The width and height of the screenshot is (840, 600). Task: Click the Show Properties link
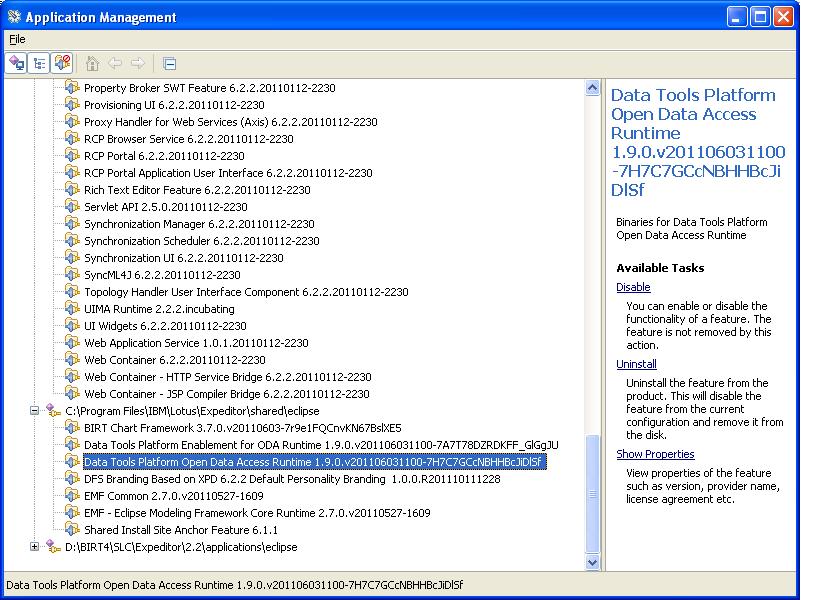(x=655, y=454)
